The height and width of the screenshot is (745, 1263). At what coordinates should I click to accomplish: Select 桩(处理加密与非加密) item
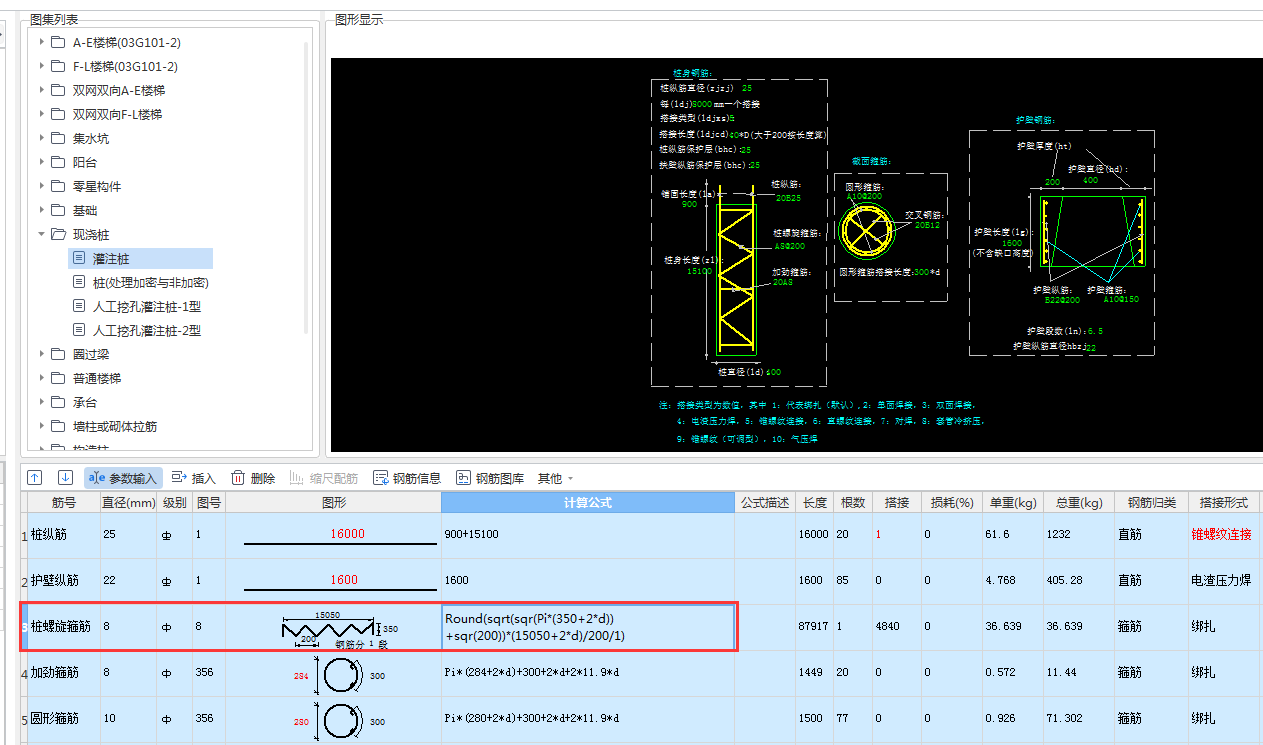pyautogui.click(x=150, y=282)
